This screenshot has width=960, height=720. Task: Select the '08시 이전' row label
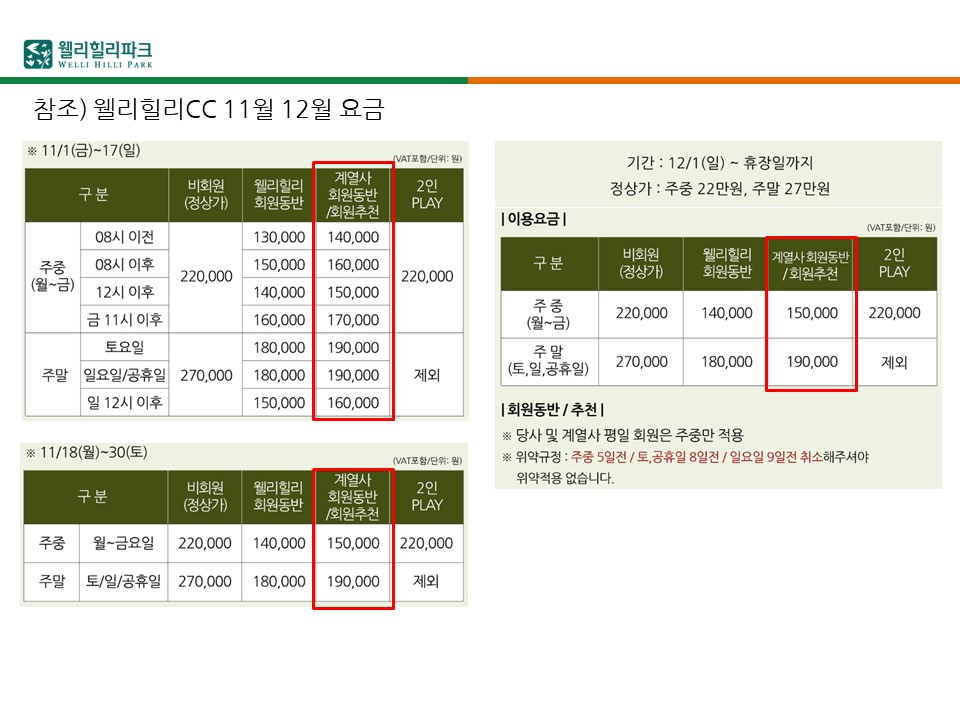point(124,237)
